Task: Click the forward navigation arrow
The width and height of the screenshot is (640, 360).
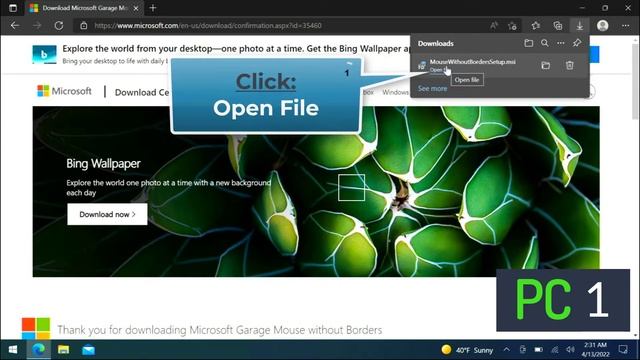Action: (37, 25)
